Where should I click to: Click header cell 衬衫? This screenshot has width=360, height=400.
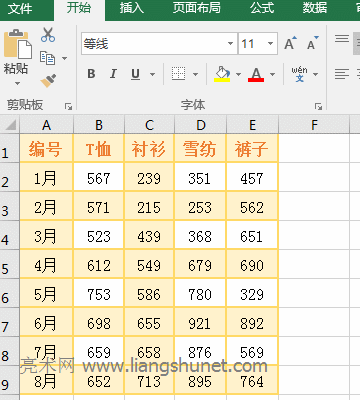pyautogui.click(x=149, y=148)
